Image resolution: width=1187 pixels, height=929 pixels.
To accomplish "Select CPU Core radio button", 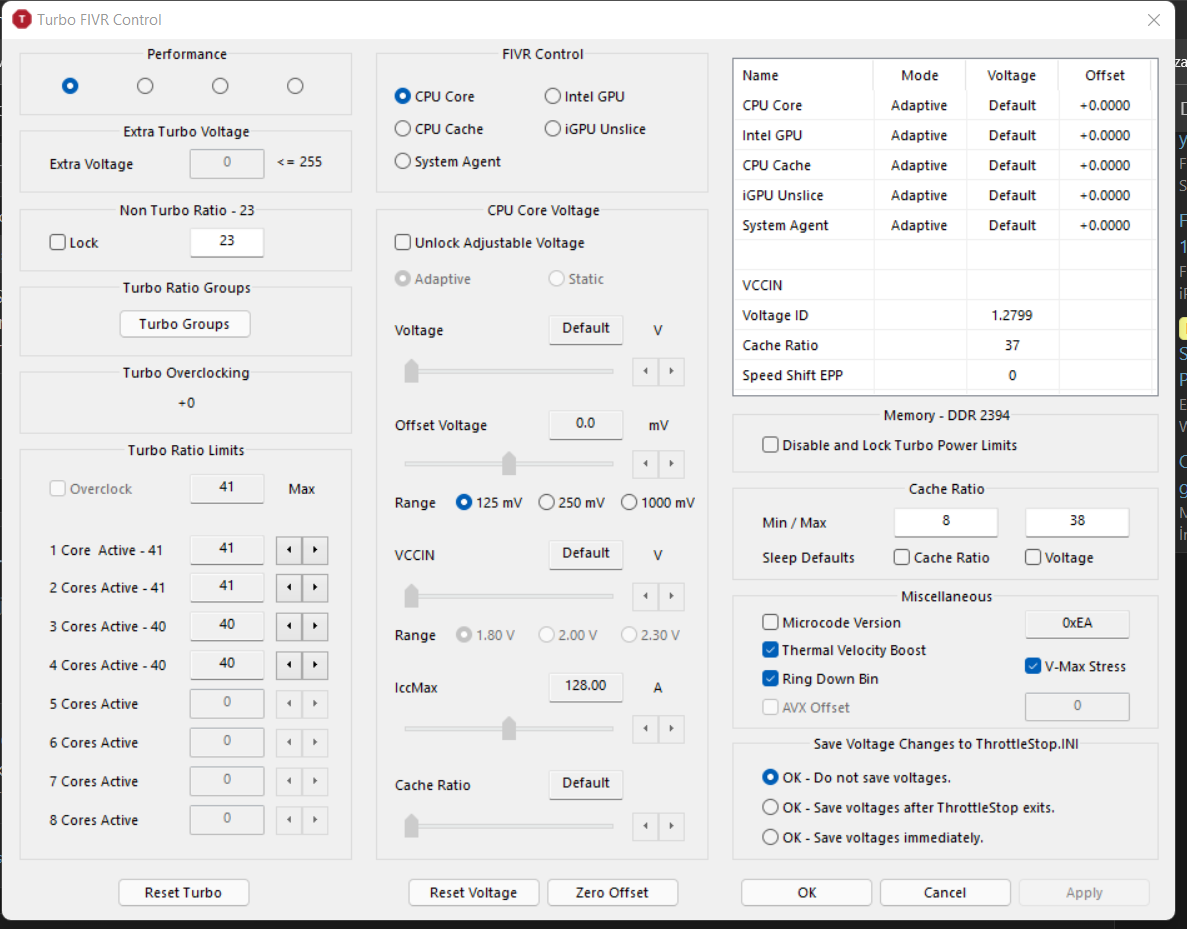I will (435, 96).
